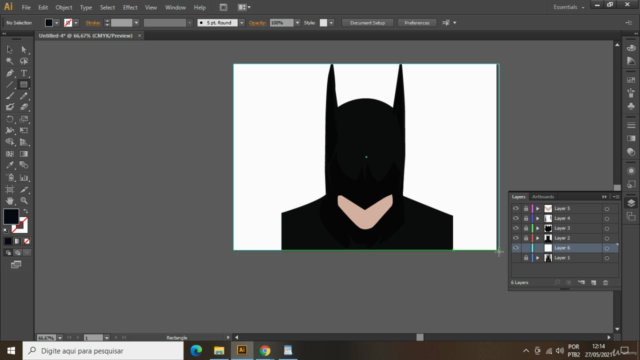Select the Direct Selection tool
The width and height of the screenshot is (640, 360).
tap(24, 49)
